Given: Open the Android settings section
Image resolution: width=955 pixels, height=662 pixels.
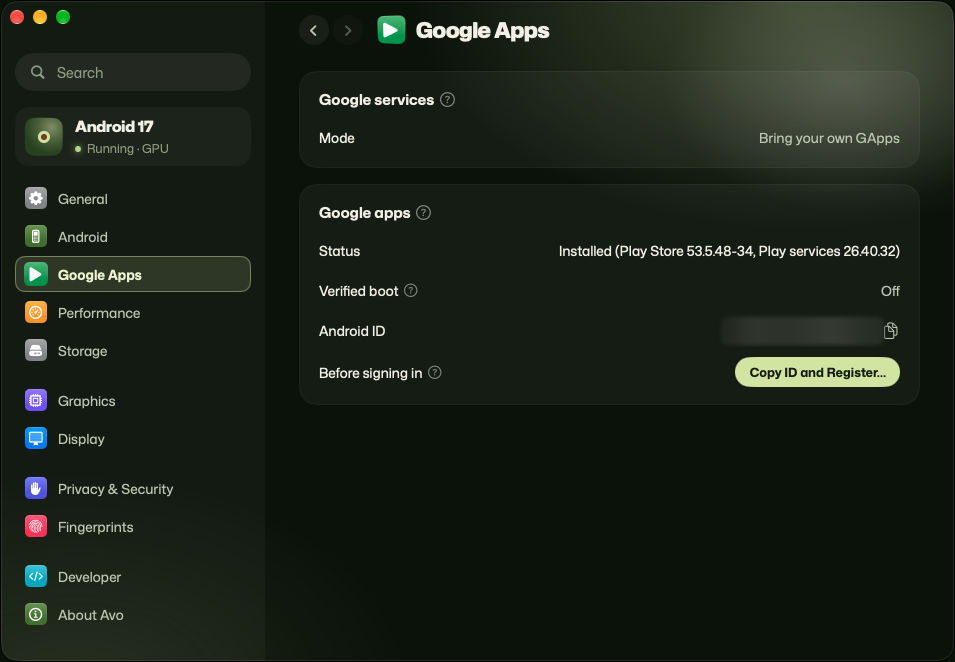Looking at the screenshot, I should pos(133,237).
